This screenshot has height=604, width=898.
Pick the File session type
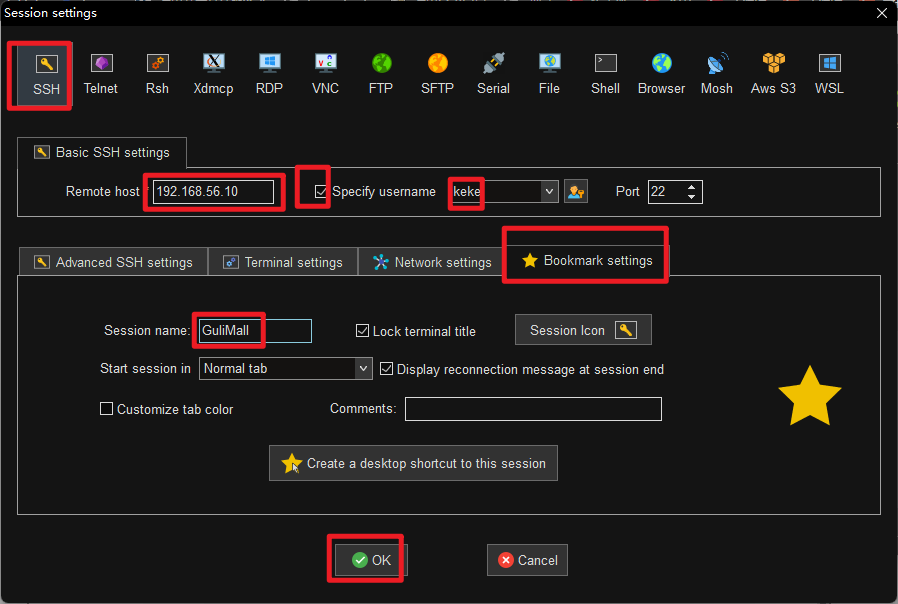[x=549, y=75]
